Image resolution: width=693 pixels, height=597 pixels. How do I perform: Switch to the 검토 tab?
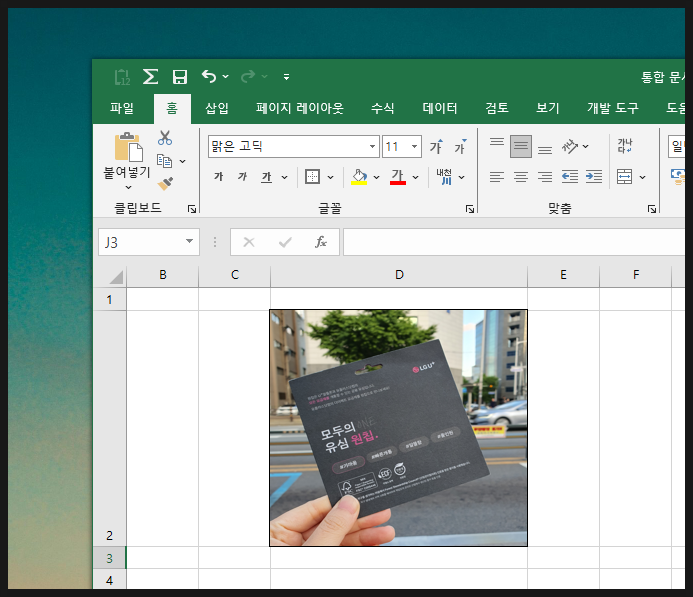496,108
